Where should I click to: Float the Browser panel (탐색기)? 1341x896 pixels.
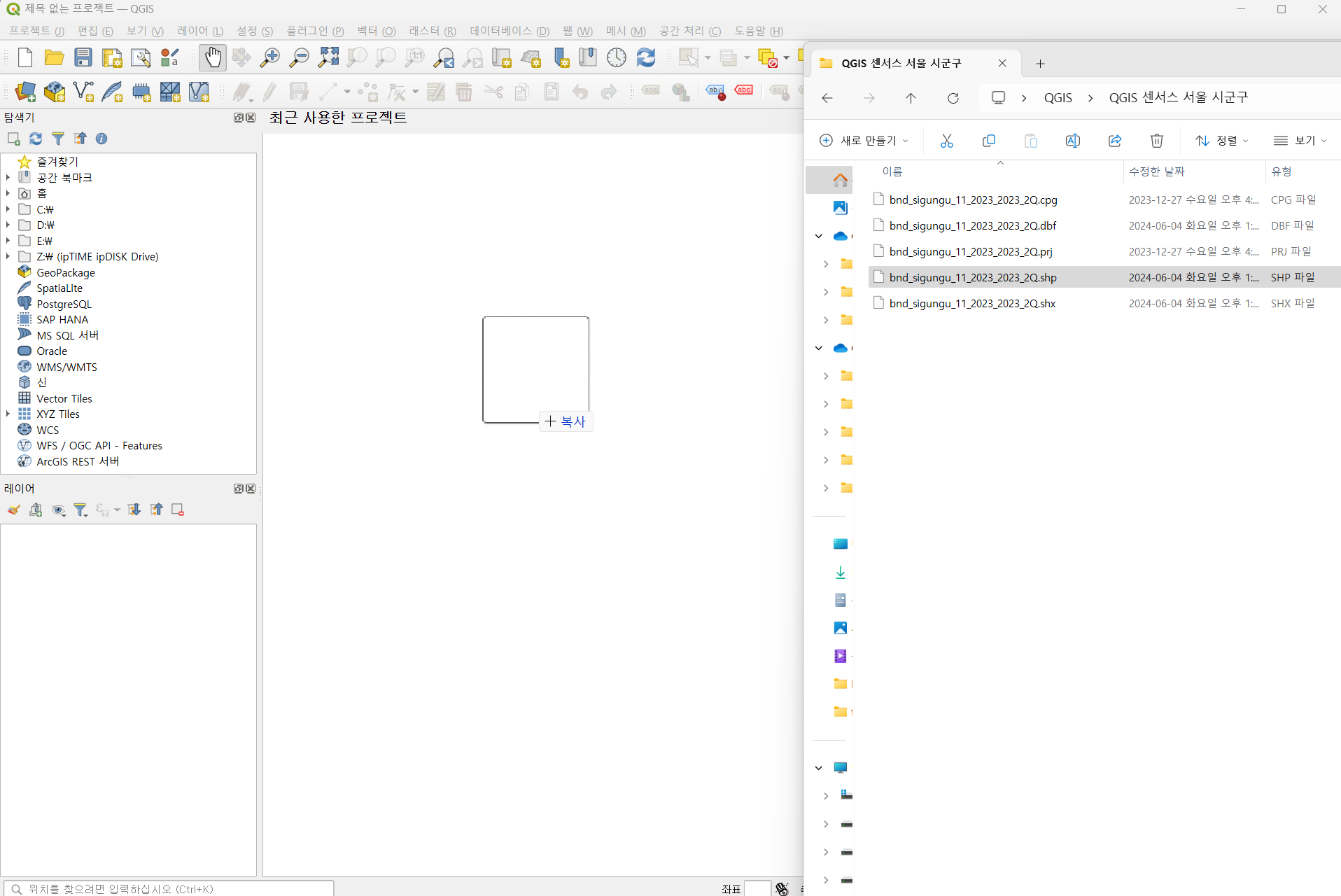point(239,118)
